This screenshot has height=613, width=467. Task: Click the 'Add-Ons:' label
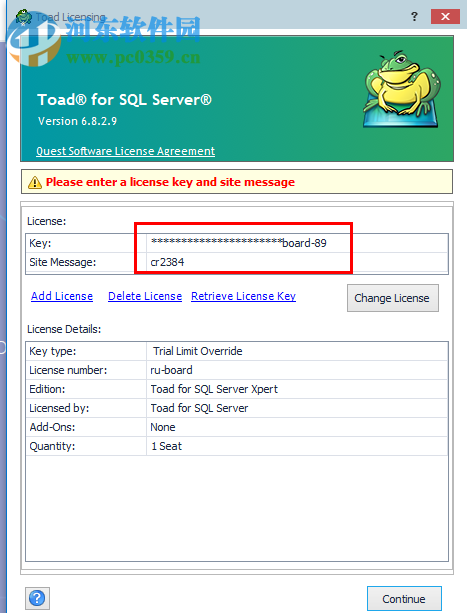click(x=52, y=427)
